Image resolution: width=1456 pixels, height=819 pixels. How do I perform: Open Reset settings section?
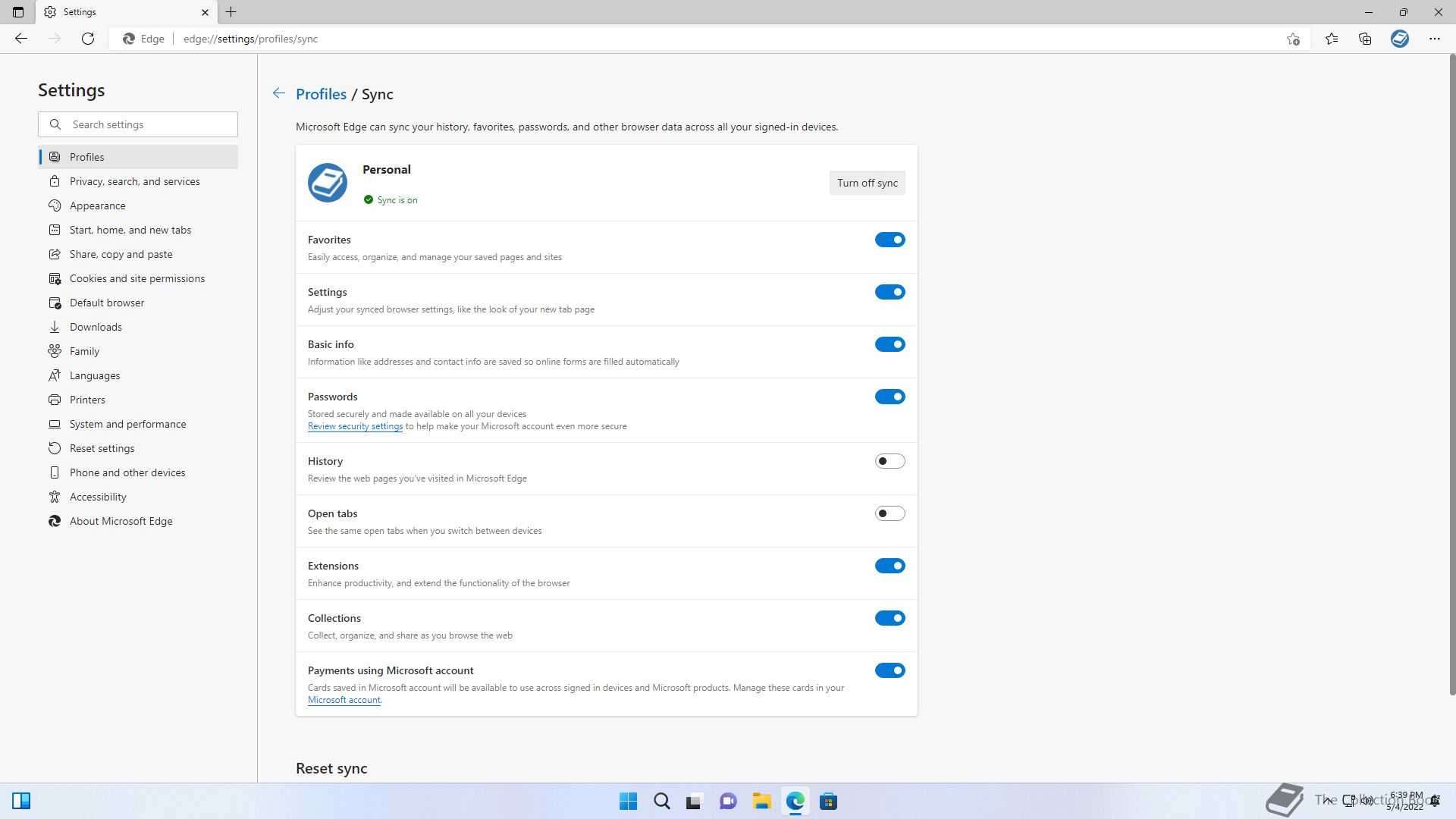[138, 448]
